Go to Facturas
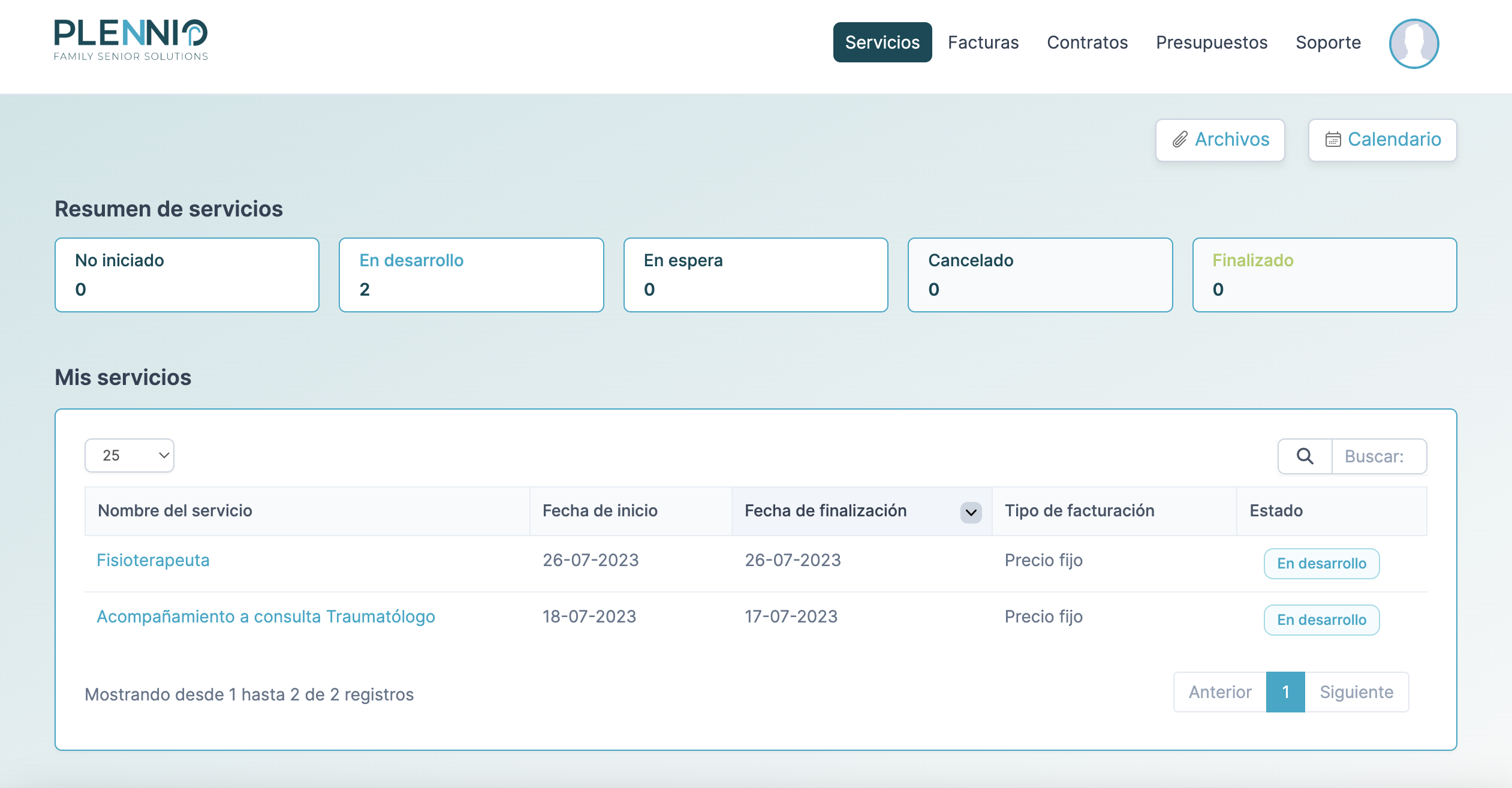This screenshot has width=1512, height=788. coord(983,43)
